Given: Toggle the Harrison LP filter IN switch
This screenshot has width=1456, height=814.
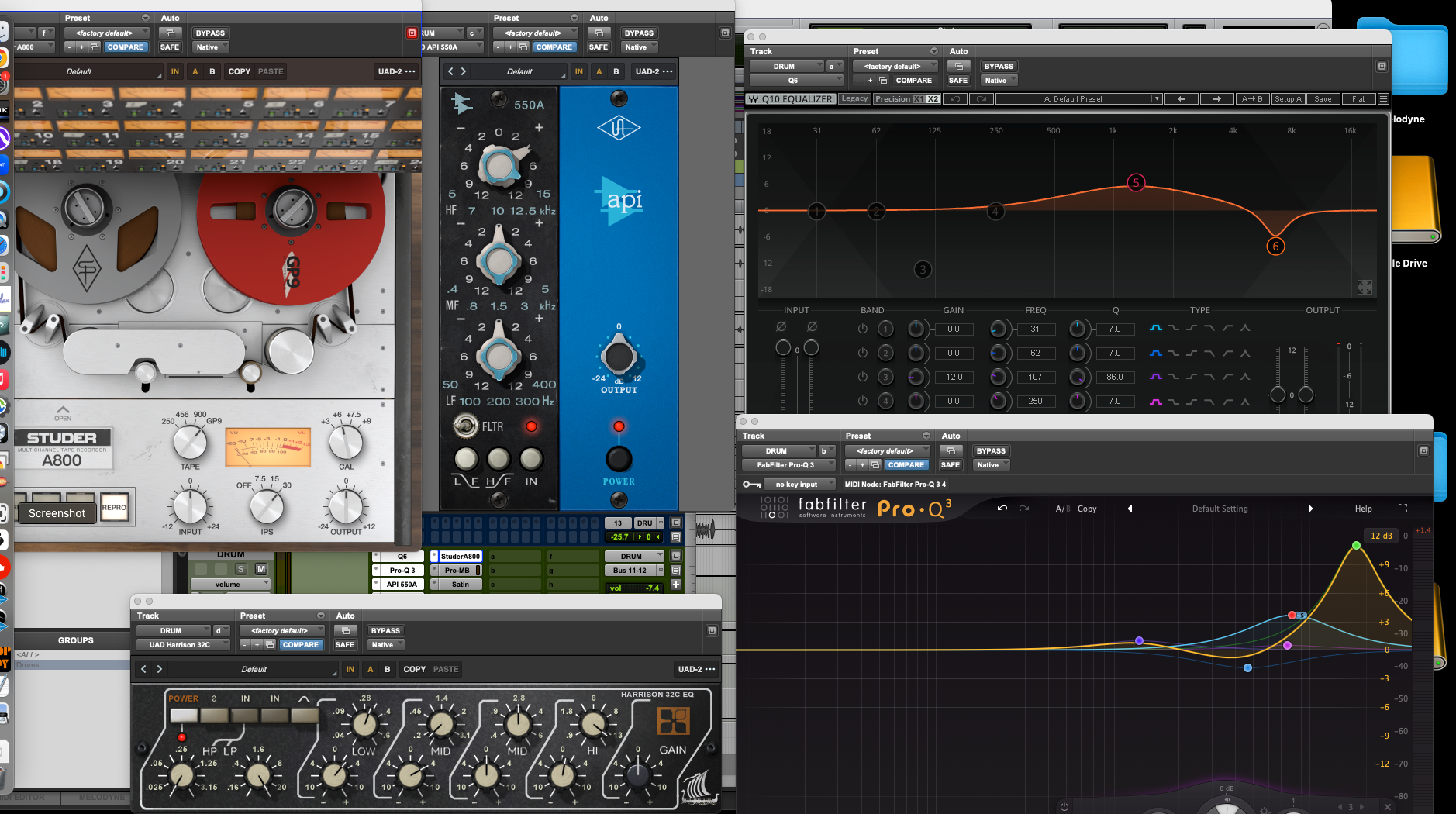Looking at the screenshot, I should click(x=275, y=716).
